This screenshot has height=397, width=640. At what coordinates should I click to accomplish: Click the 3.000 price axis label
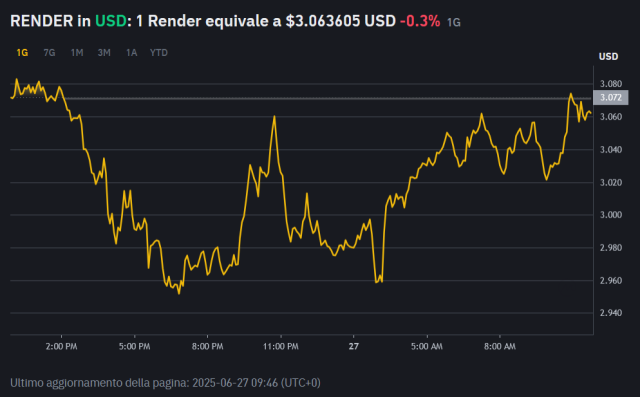tap(611, 215)
